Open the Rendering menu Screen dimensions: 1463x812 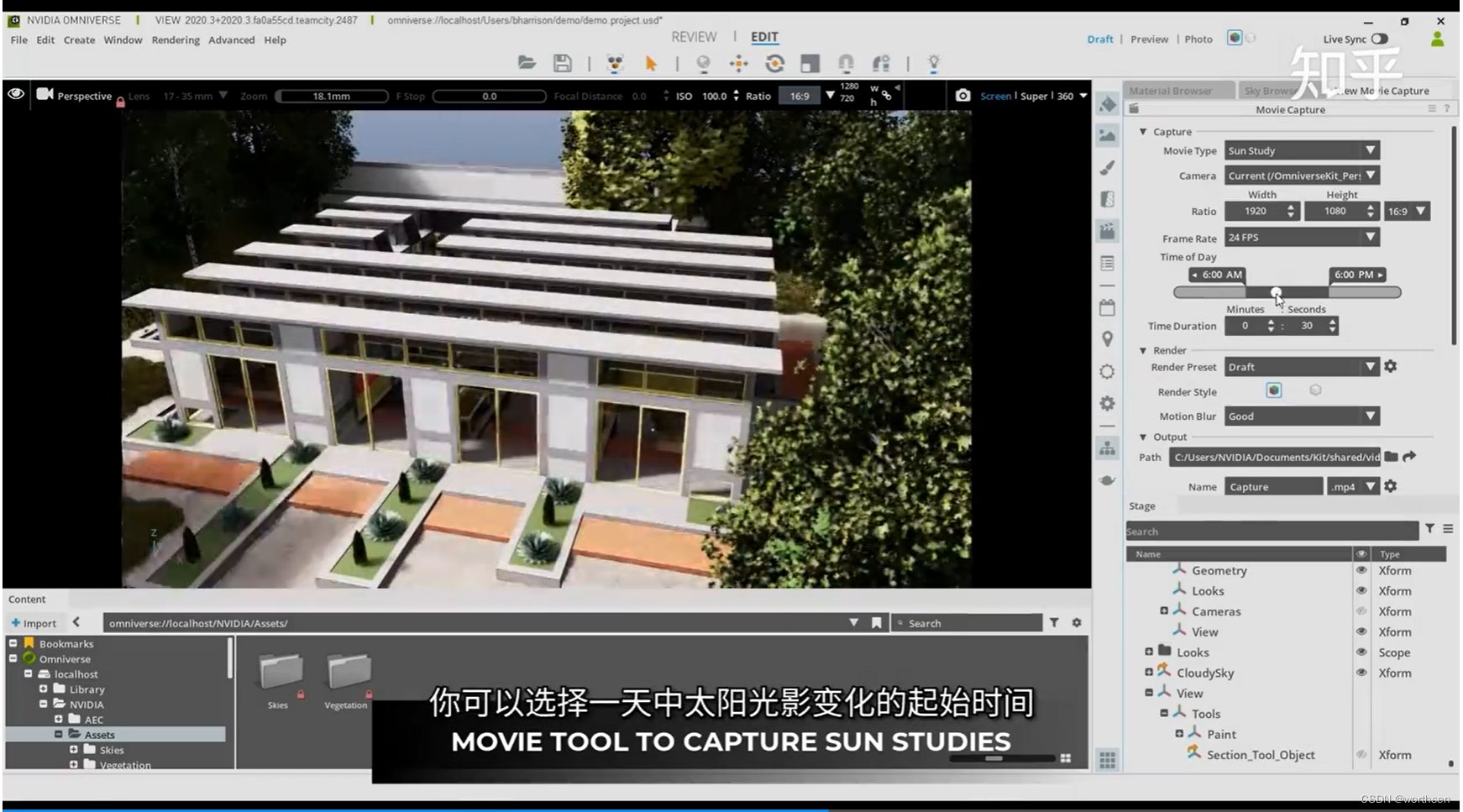coord(176,39)
